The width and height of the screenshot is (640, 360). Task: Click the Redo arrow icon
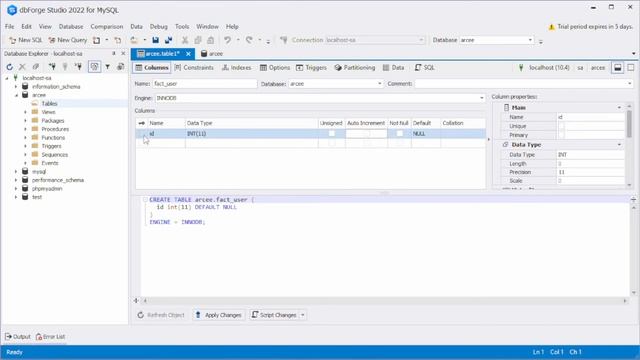[249, 40]
